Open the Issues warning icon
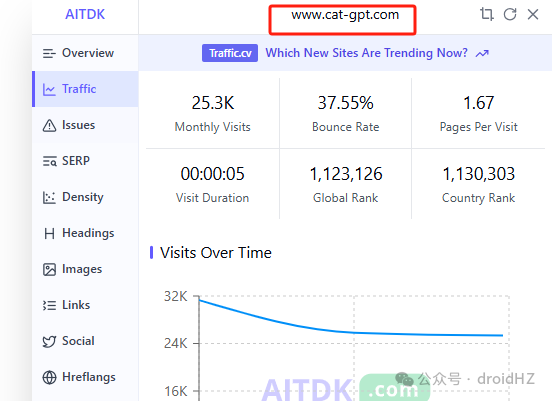Screen dimensions: 552x401 pyautogui.click(x=49, y=125)
